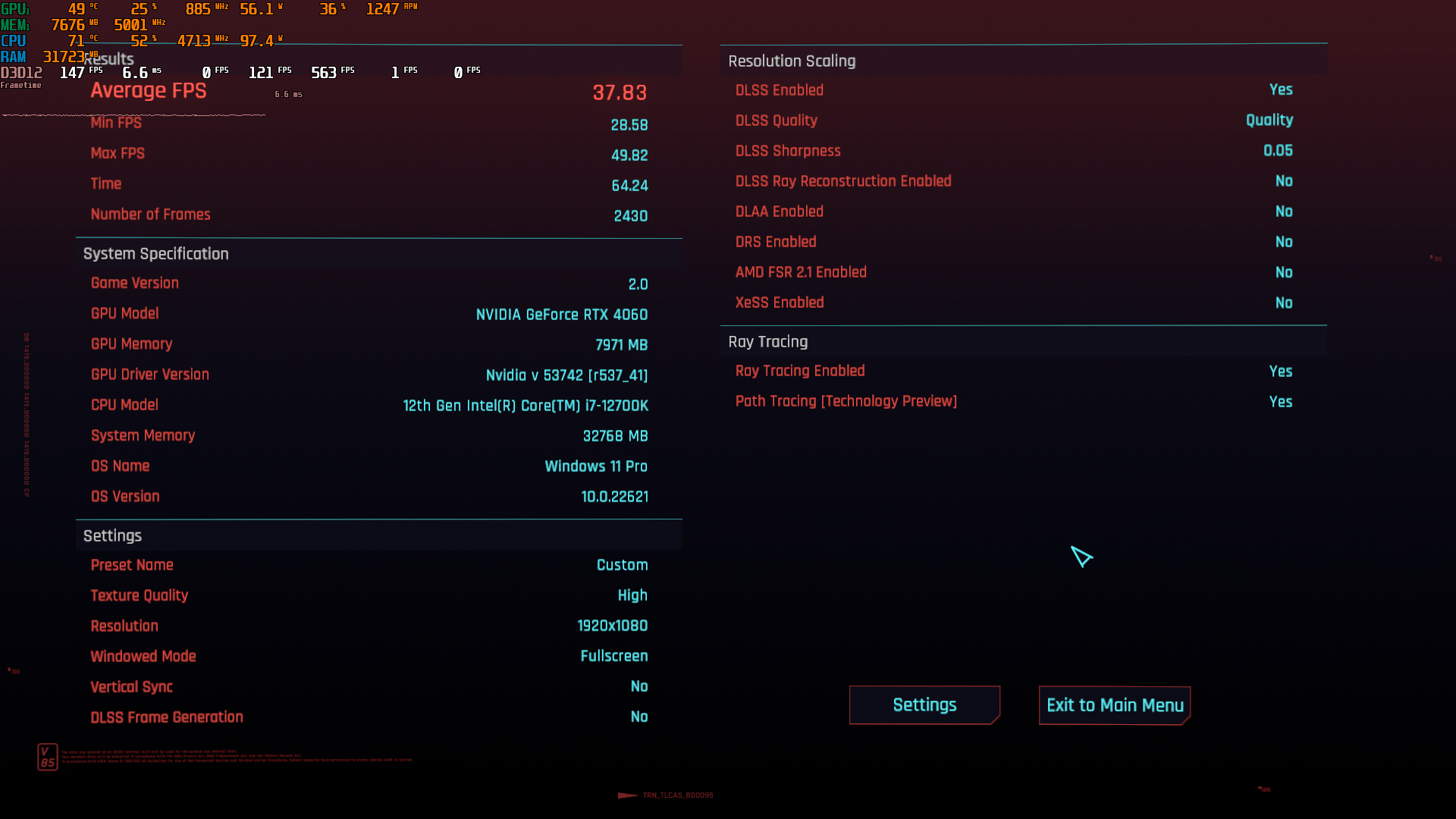Screen dimensions: 1456x819
Task: Click the DLSS Sharpness value 0.05
Action: [x=1277, y=150]
